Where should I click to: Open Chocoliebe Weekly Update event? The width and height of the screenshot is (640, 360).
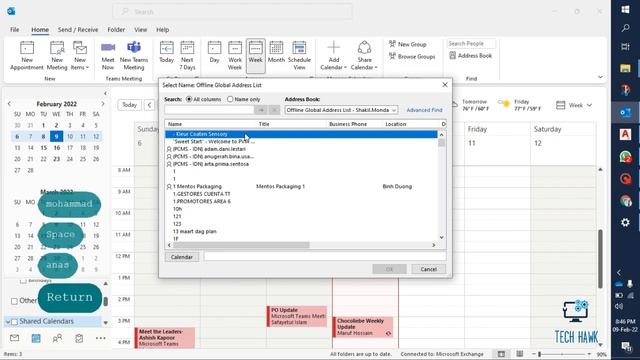(363, 327)
